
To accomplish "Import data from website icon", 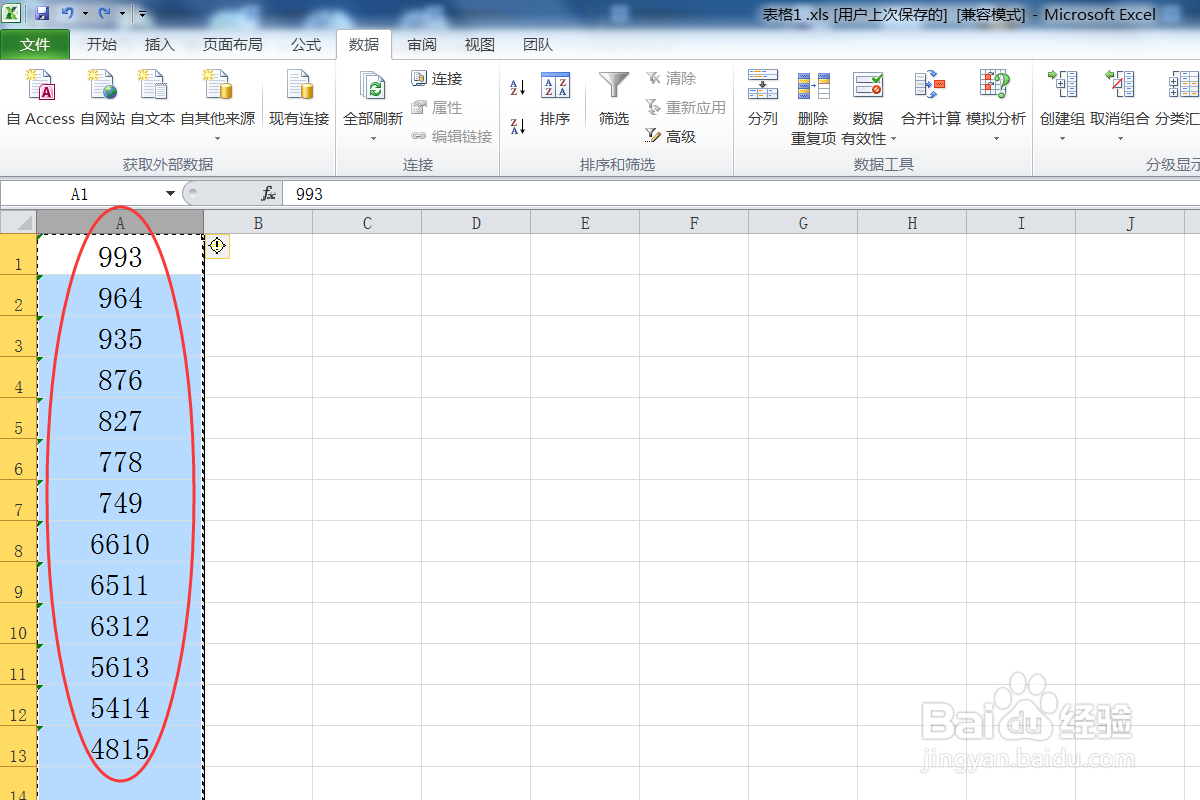I will (103, 85).
